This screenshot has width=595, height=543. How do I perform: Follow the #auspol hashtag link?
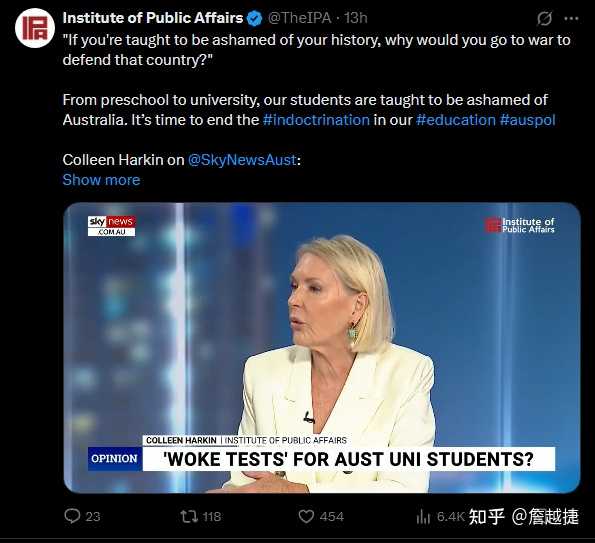(527, 120)
